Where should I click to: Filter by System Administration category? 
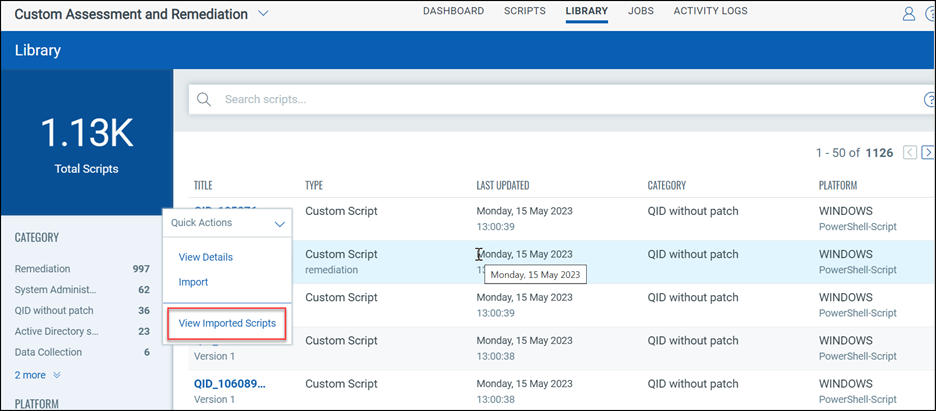pyautogui.click(x=55, y=290)
